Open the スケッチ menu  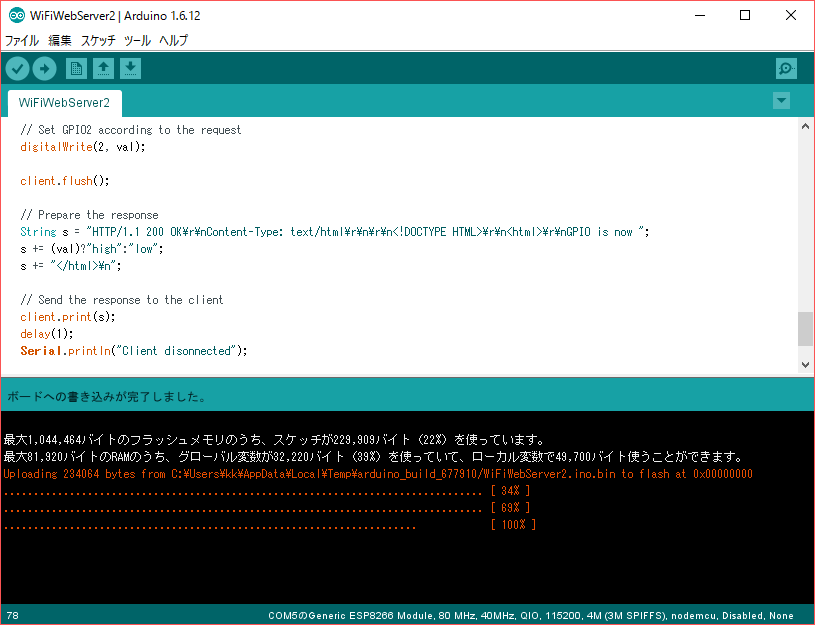98,41
